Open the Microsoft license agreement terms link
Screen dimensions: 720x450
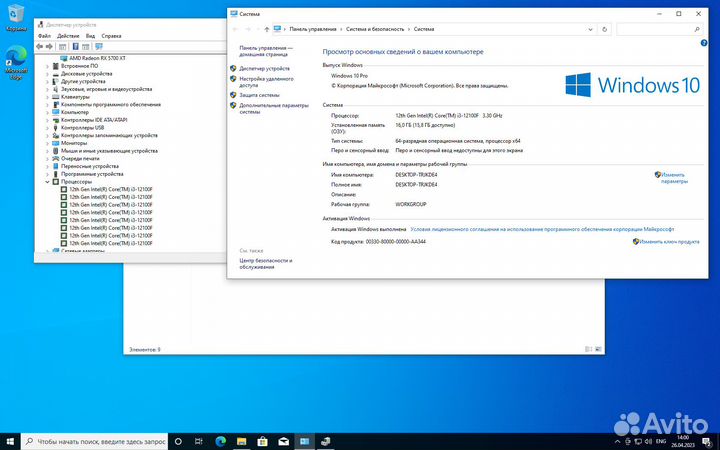[542, 229]
